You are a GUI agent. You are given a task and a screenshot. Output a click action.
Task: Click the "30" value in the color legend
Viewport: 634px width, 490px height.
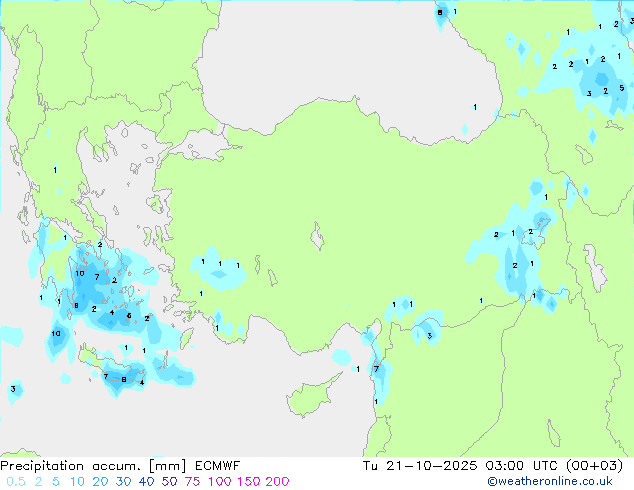point(123,482)
